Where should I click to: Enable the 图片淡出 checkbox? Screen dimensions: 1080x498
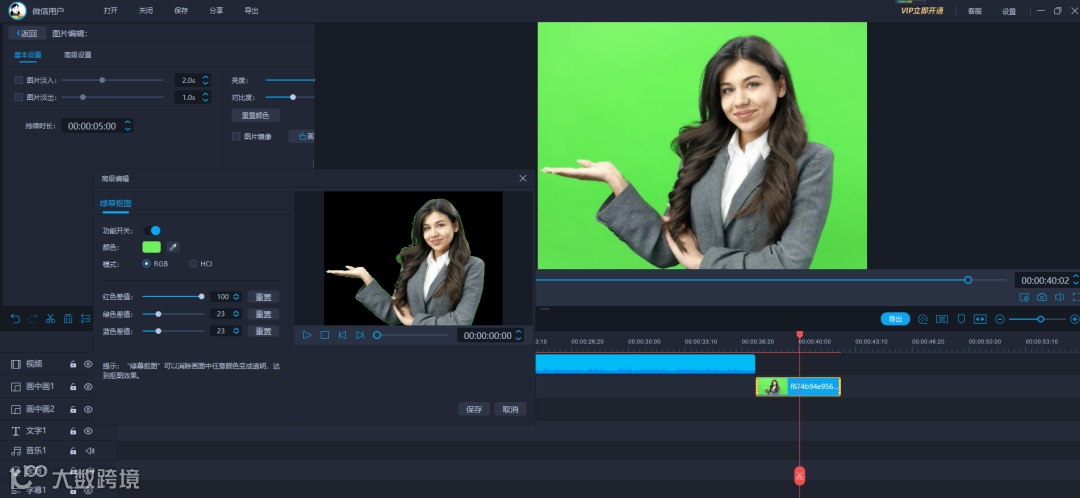click(x=19, y=97)
